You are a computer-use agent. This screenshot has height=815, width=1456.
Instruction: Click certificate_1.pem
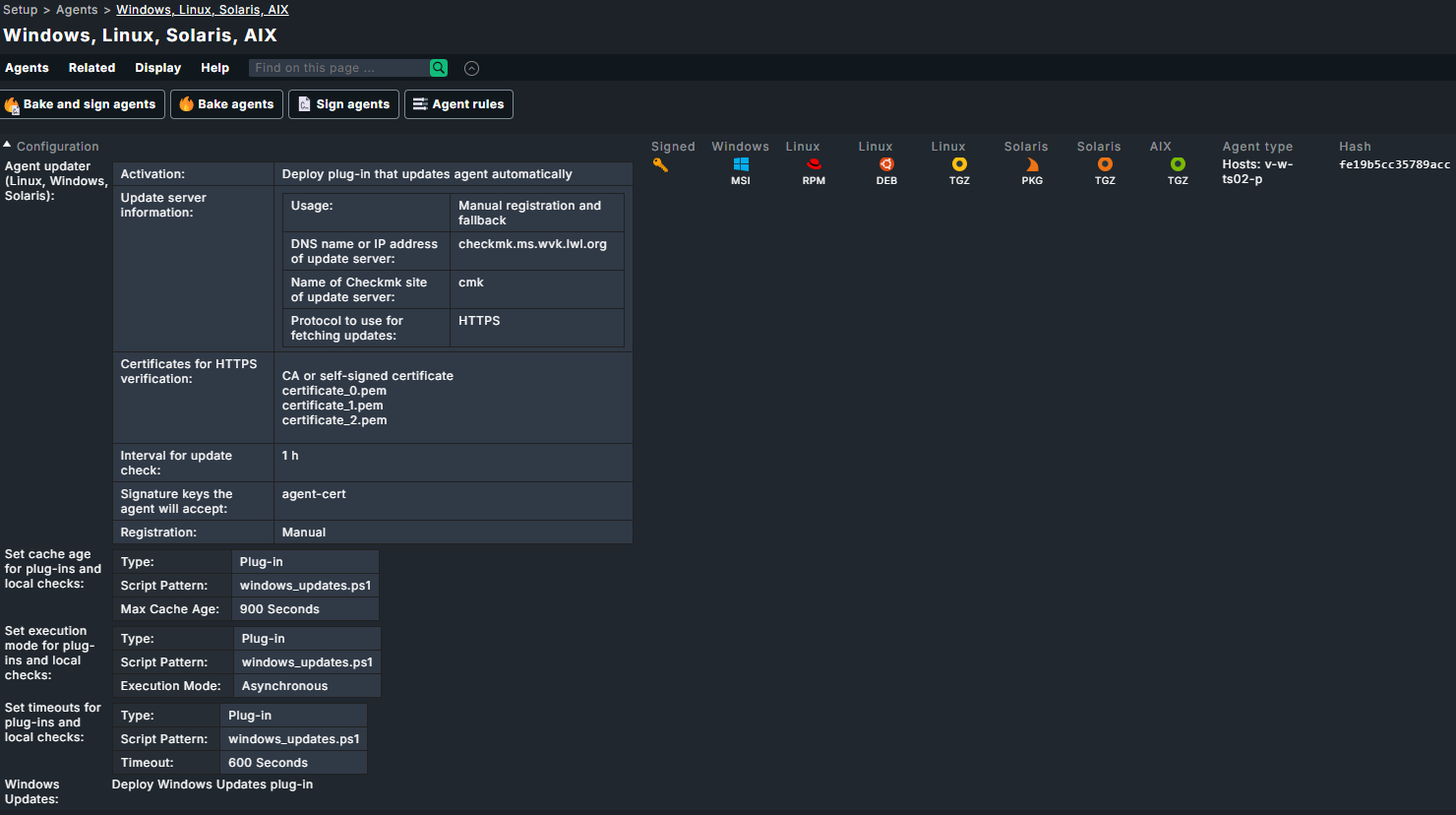point(333,406)
